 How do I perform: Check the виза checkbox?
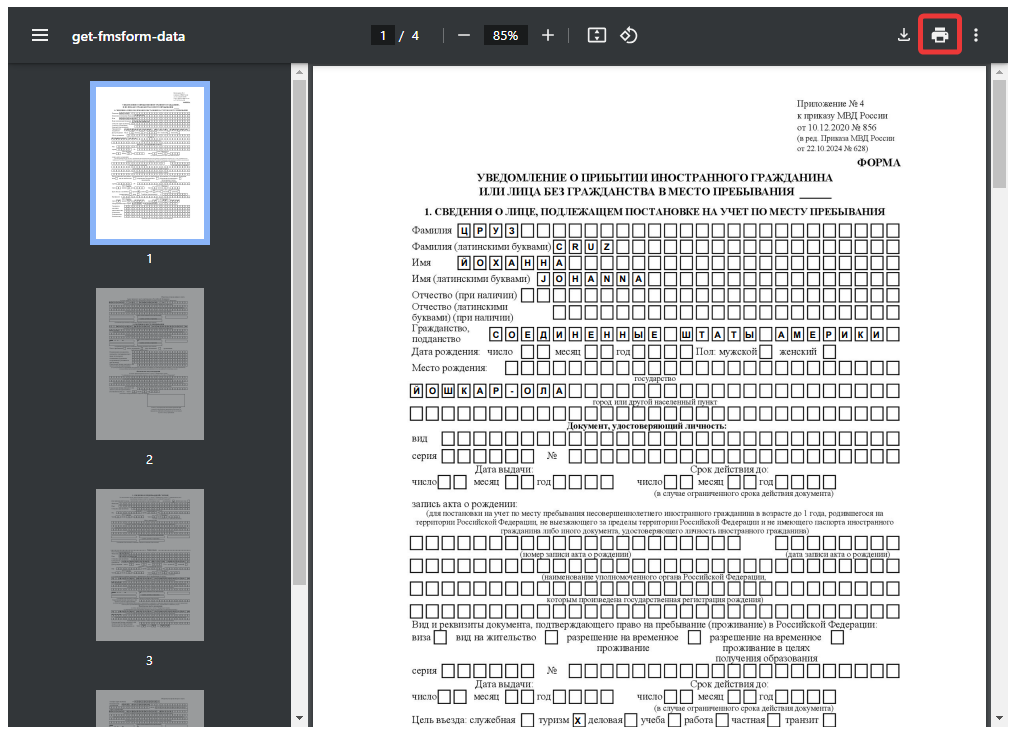coord(440,637)
